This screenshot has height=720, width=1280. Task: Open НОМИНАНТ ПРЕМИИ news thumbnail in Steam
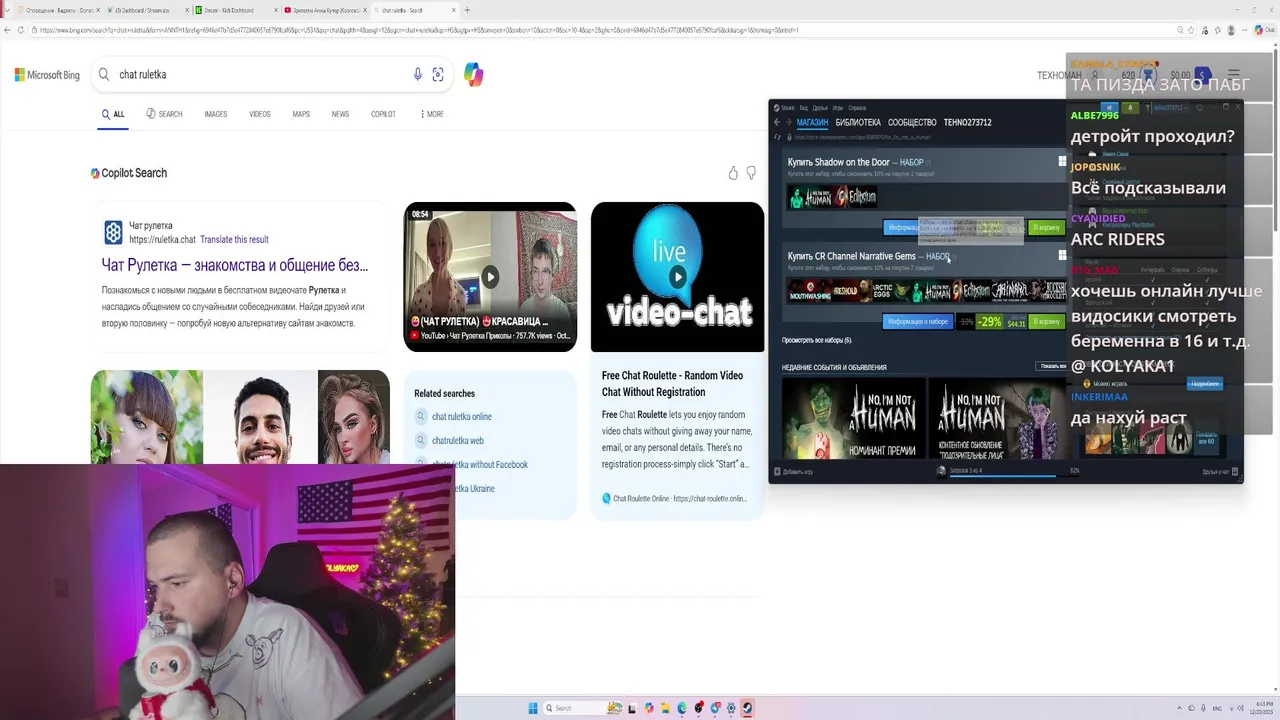click(853, 418)
